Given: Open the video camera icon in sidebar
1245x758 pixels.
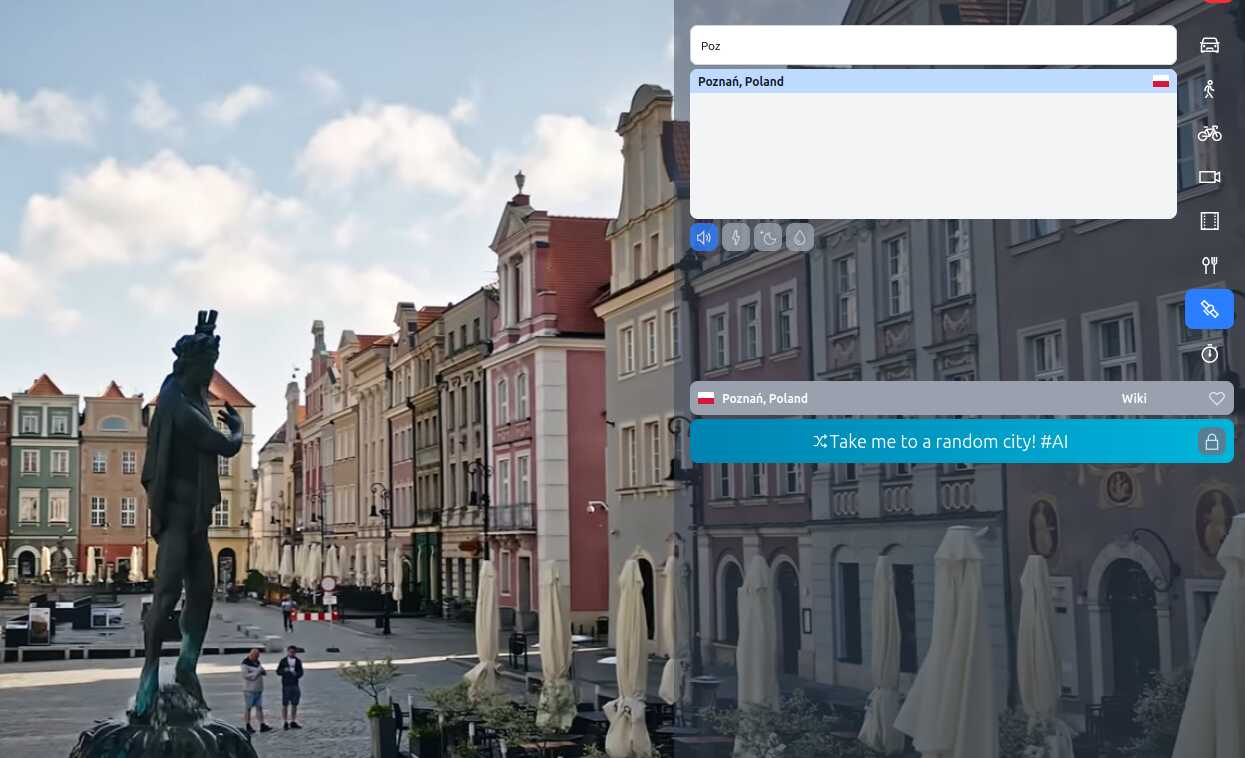Looking at the screenshot, I should point(1209,177).
